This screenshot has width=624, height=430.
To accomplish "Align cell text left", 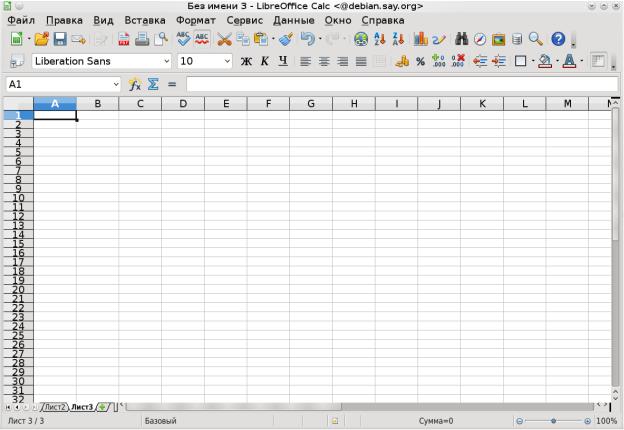I will (x=305, y=61).
